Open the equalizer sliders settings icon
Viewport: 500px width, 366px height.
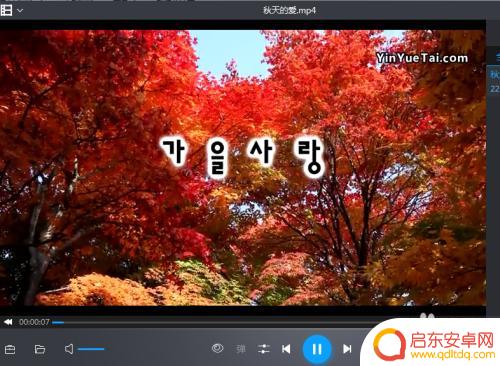click(264, 349)
